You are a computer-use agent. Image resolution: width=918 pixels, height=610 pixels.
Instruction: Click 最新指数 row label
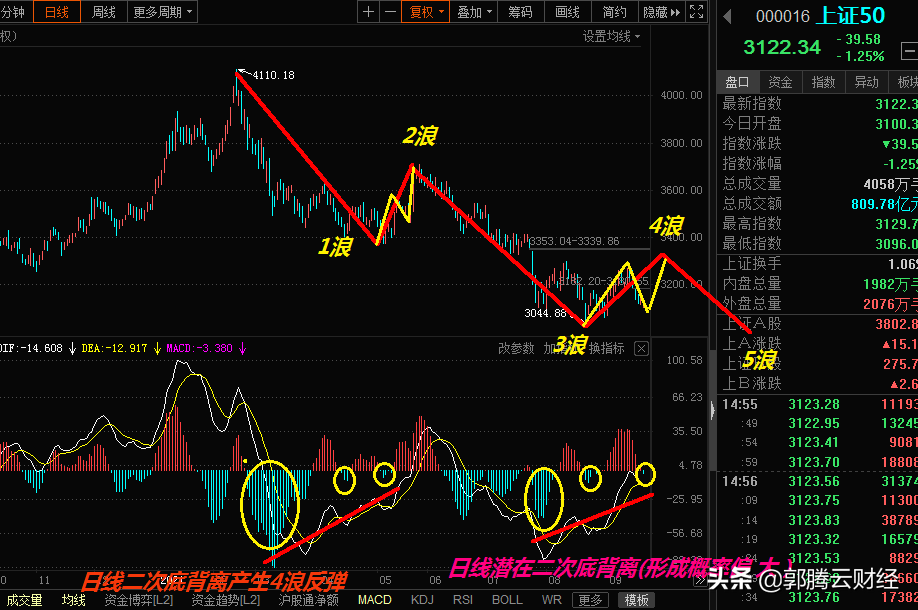tap(752, 104)
